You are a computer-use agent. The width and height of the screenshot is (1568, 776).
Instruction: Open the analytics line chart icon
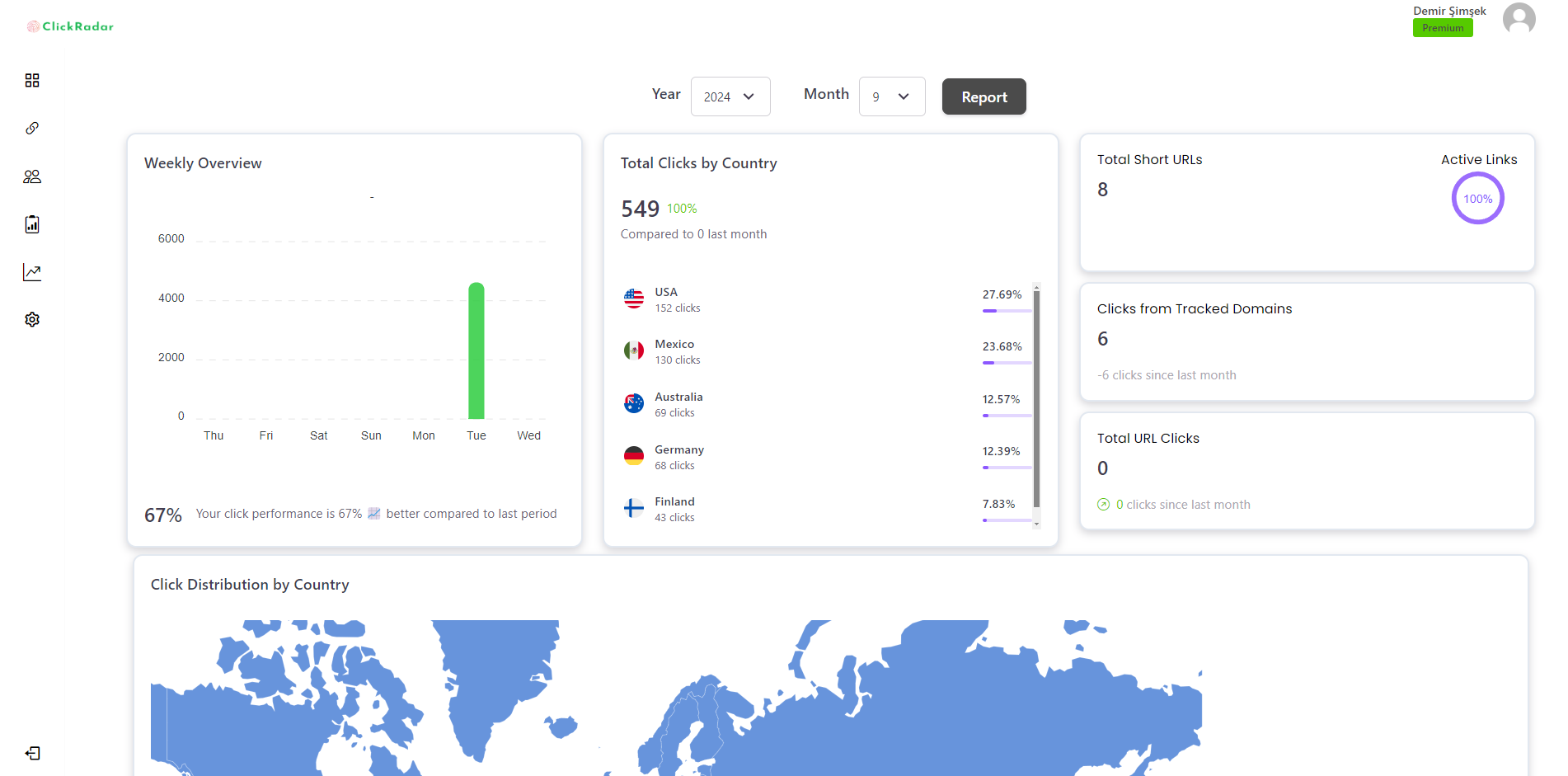coord(32,272)
